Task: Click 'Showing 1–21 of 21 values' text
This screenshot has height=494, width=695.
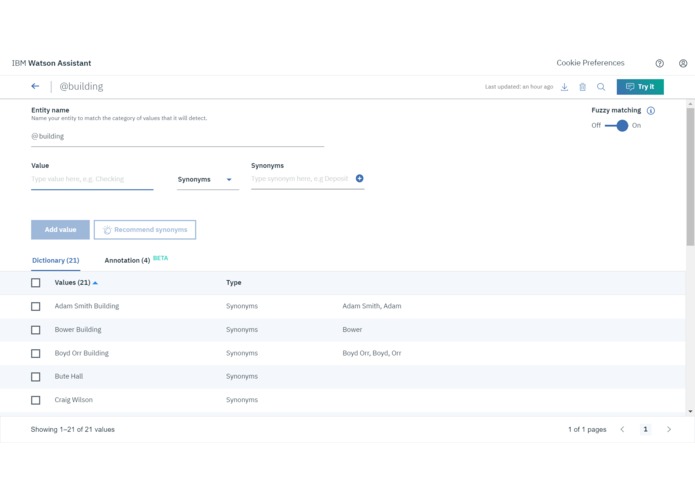Action: [x=73, y=429]
